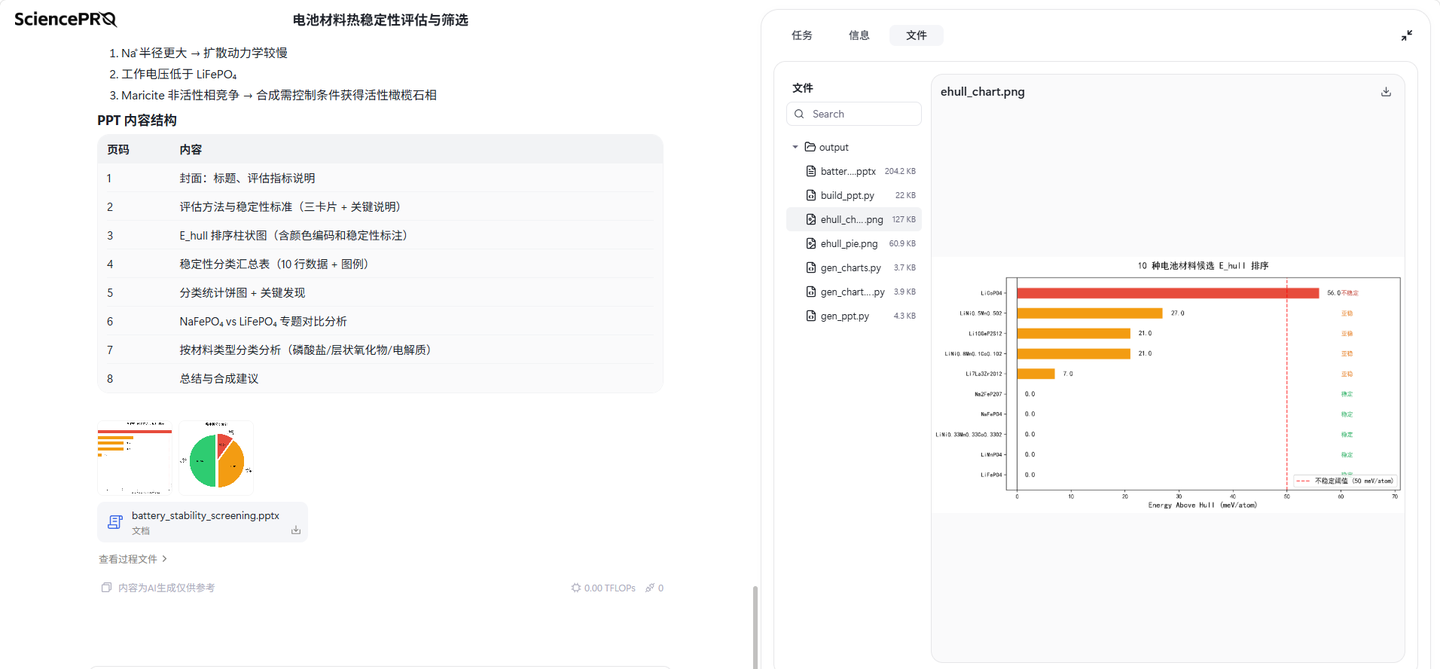Click table row 总结与合成建议
The height and width of the screenshot is (669, 1440).
(x=380, y=378)
